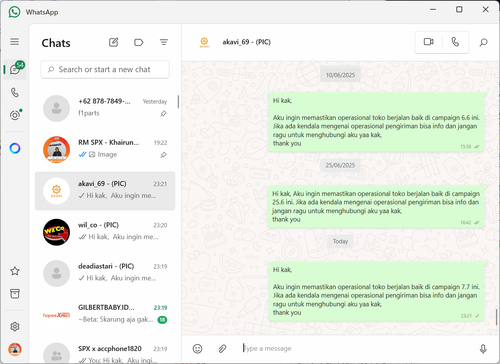The width and height of the screenshot is (500, 364).
Task: Click GILBERTBABY.ID Shopee avatar
Action: [x=56, y=315]
